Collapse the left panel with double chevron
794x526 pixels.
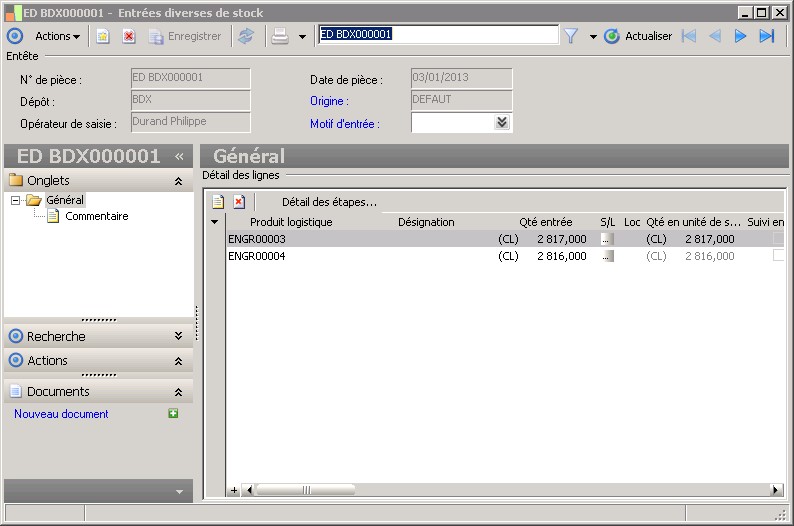coord(179,156)
